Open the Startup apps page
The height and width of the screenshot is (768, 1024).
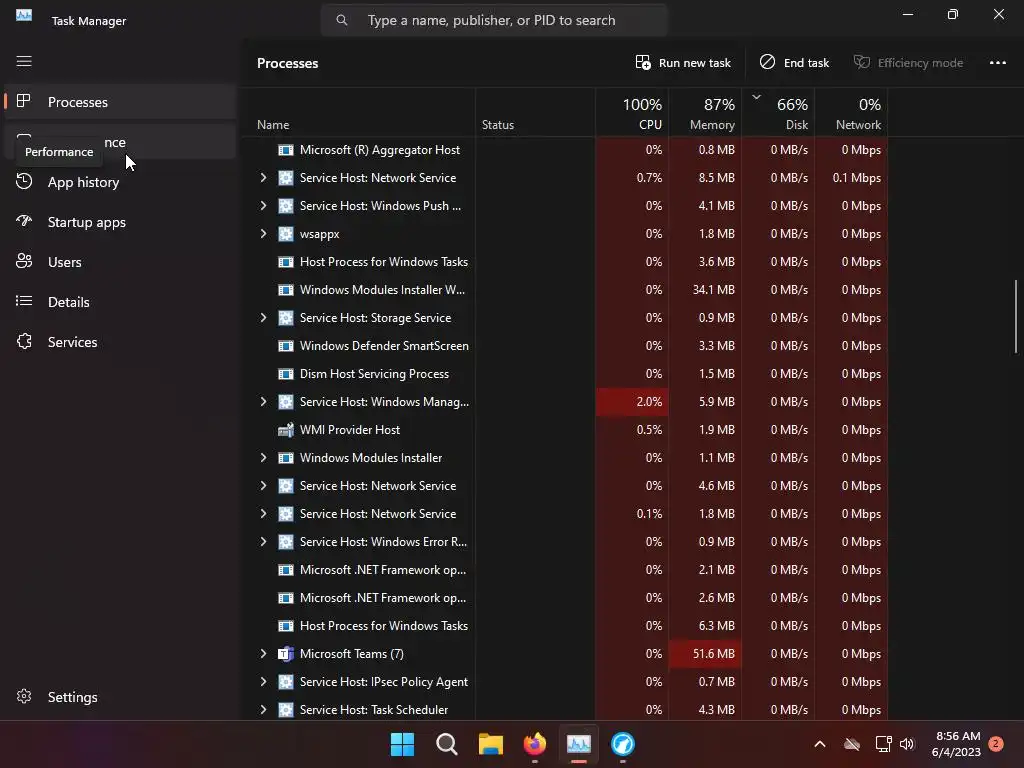[120, 222]
